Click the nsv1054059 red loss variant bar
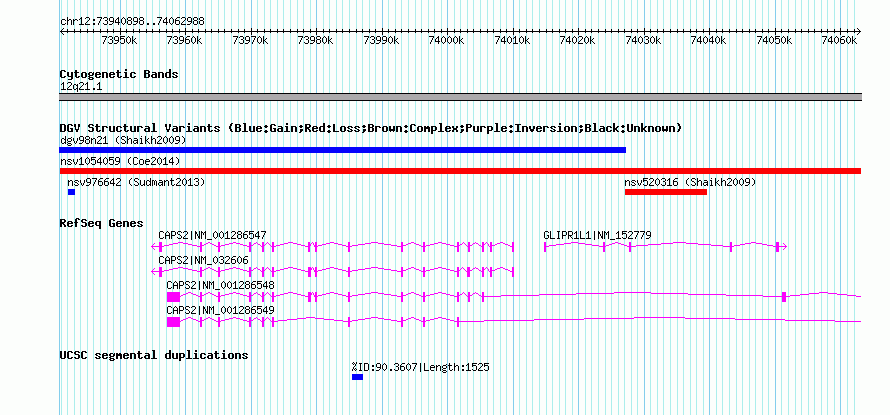 (460, 171)
